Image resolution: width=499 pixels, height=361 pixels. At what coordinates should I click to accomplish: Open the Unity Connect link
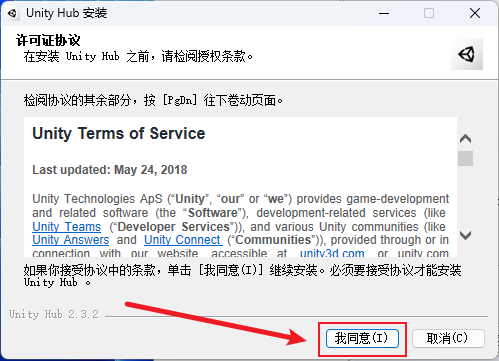pyautogui.click(x=183, y=240)
